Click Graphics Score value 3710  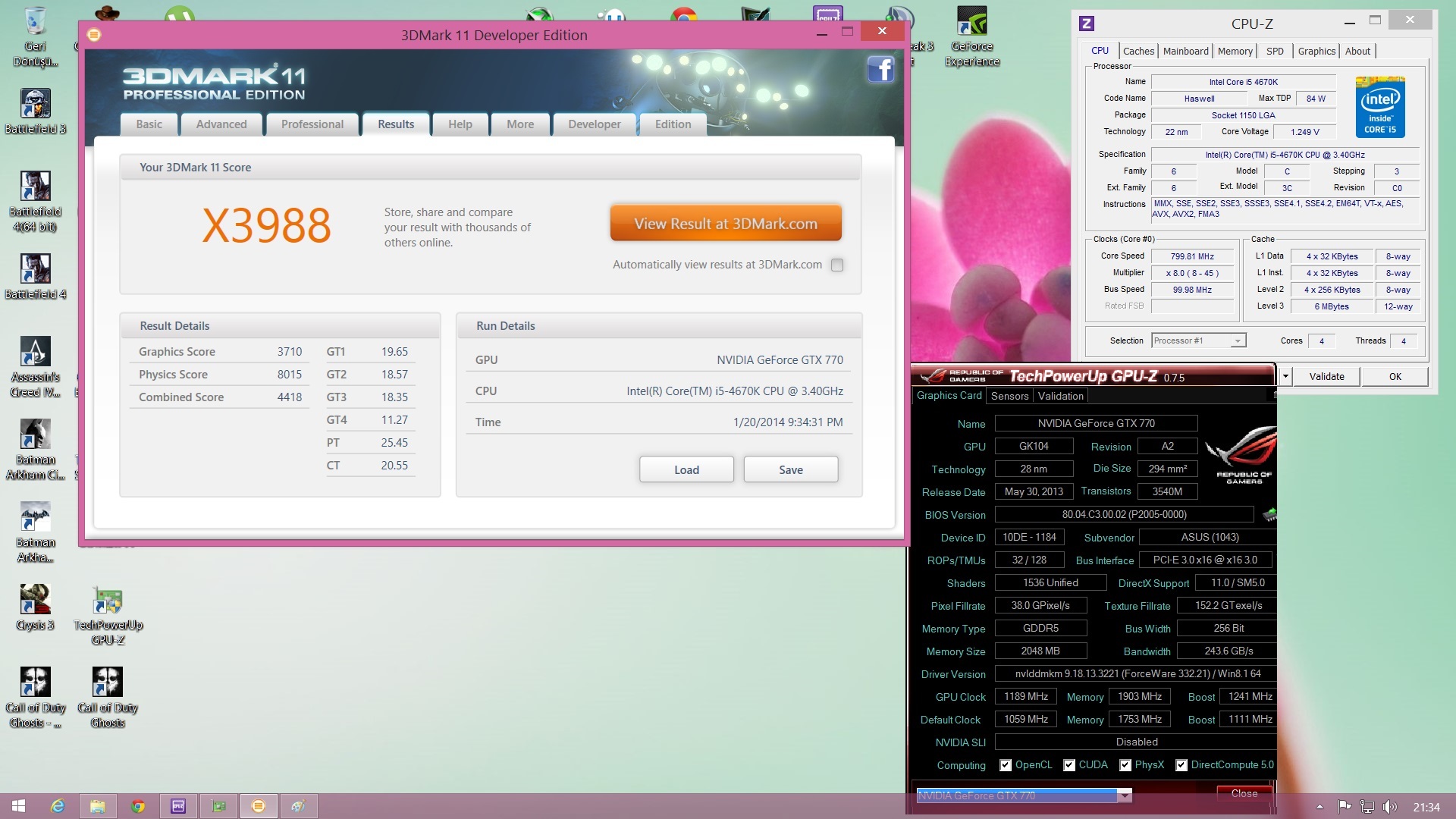(x=289, y=352)
